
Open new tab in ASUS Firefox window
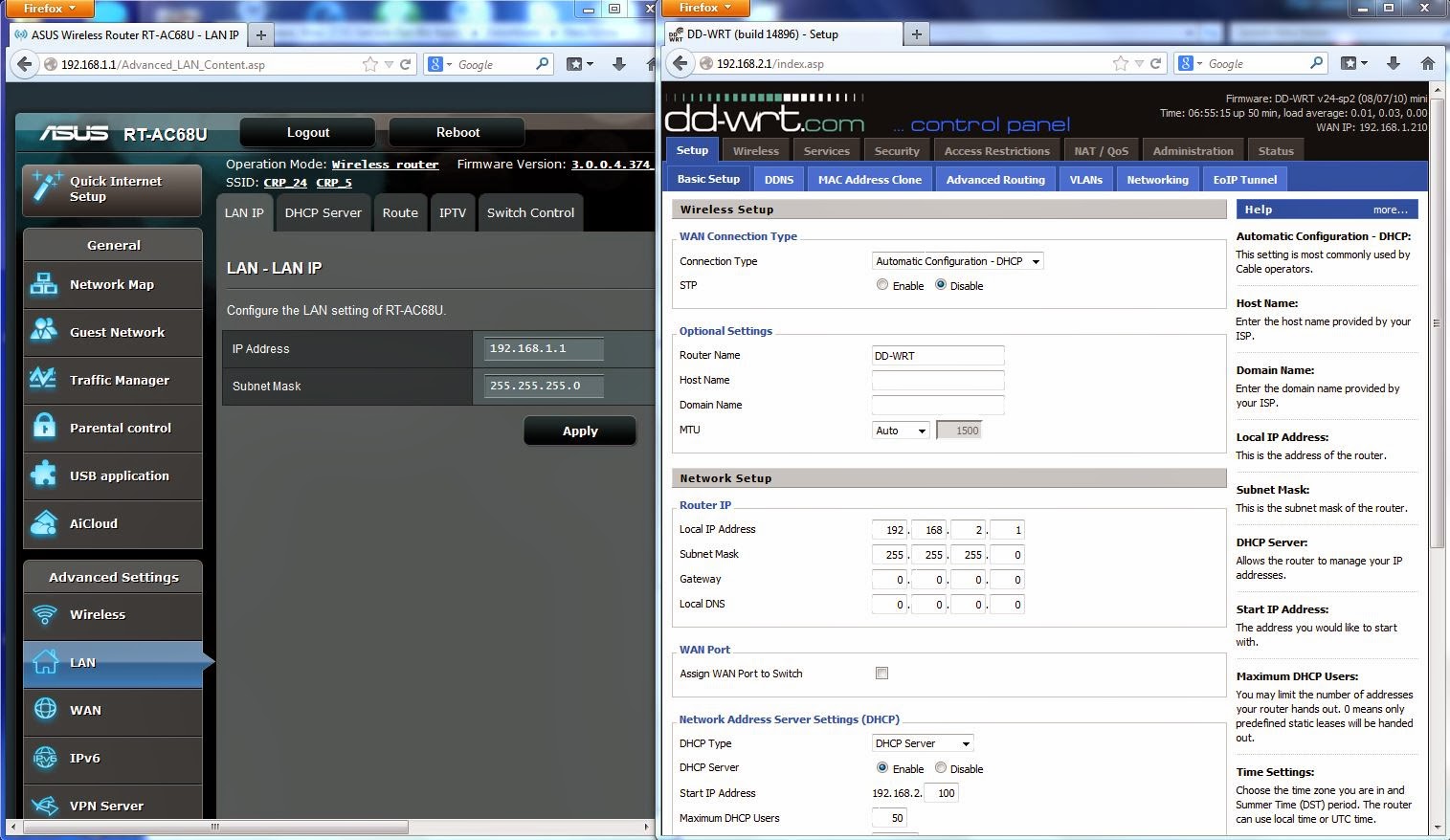(x=261, y=34)
